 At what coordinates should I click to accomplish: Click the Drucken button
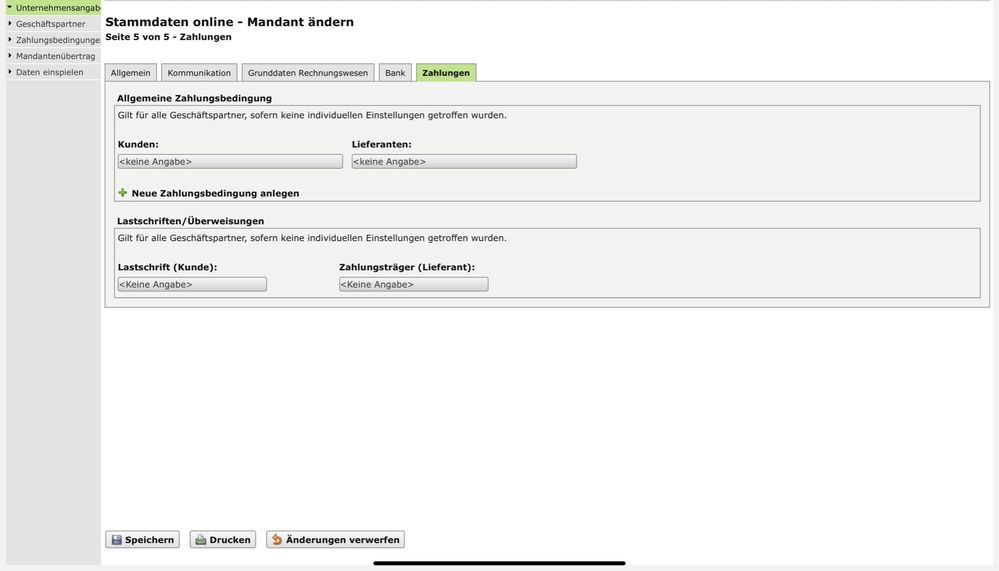point(222,540)
